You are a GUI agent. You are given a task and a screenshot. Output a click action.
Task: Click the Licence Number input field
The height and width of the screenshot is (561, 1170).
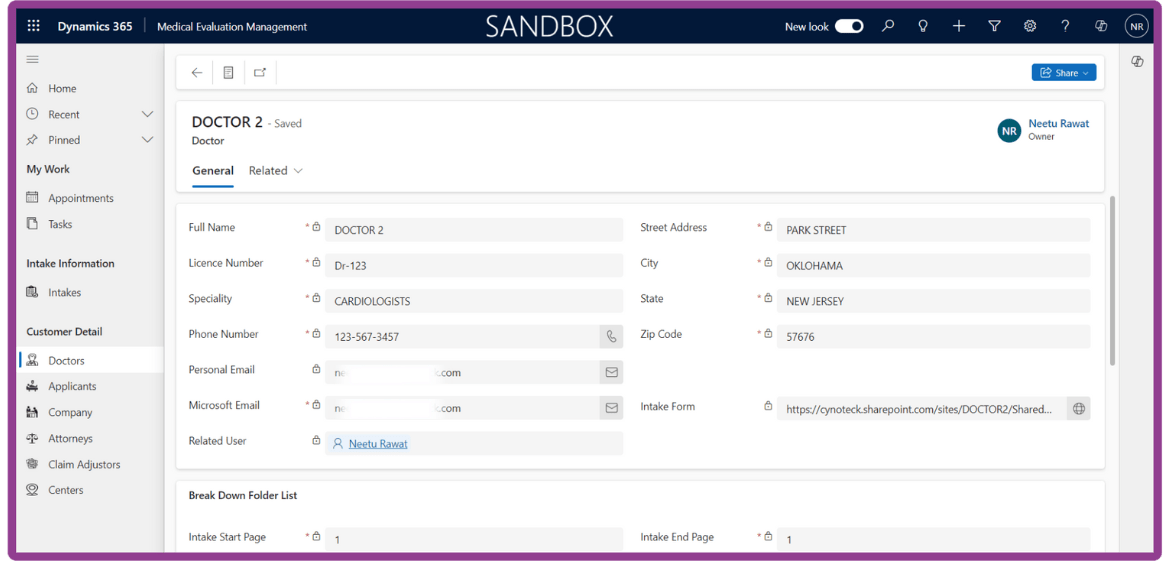pyautogui.click(x=473, y=266)
